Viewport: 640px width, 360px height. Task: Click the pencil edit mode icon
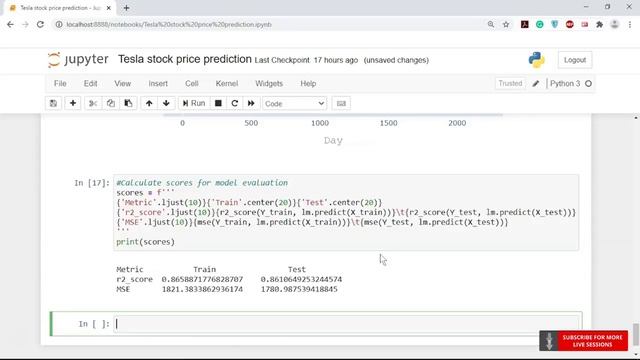tap(536, 84)
